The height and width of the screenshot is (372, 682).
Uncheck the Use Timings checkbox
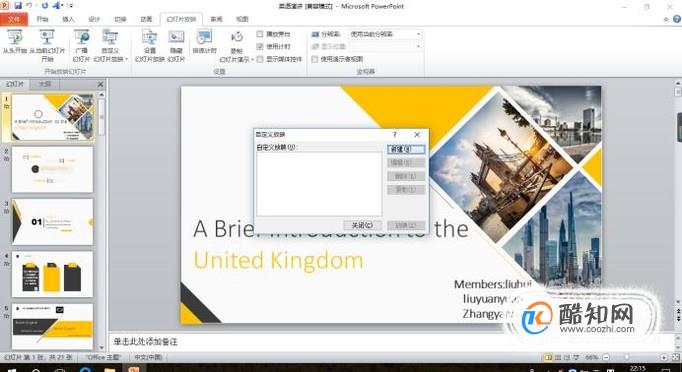[260, 46]
